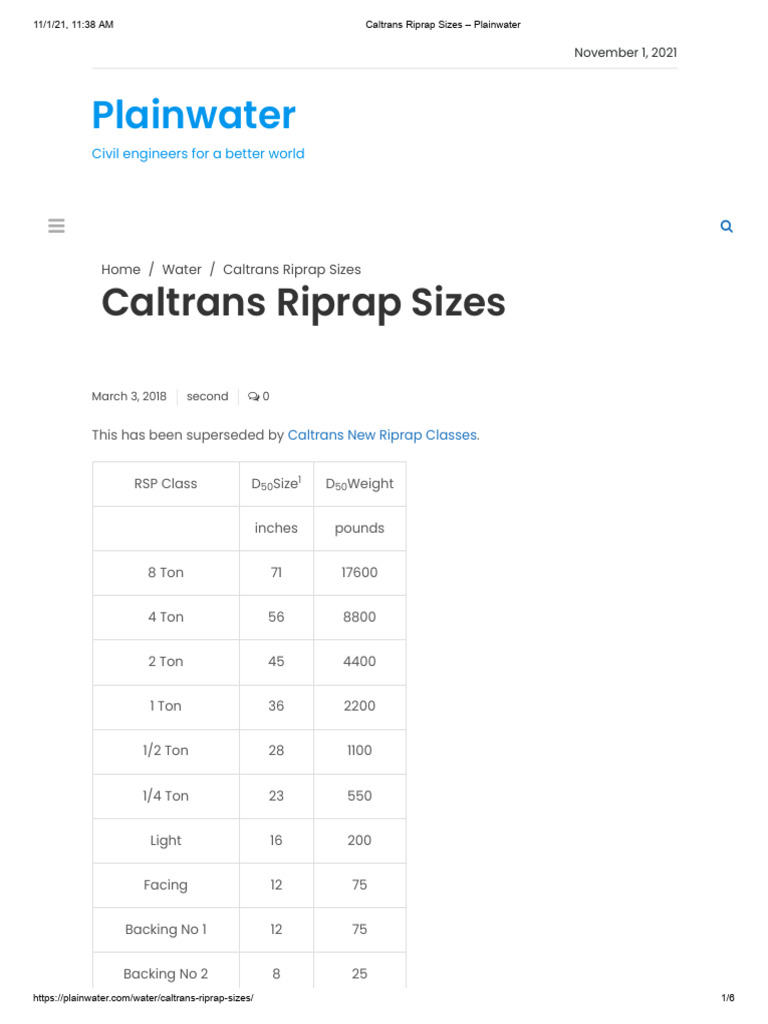Viewport: 768px width, 1024px height.
Task: Click the D50 Weight column header
Action: [360, 484]
